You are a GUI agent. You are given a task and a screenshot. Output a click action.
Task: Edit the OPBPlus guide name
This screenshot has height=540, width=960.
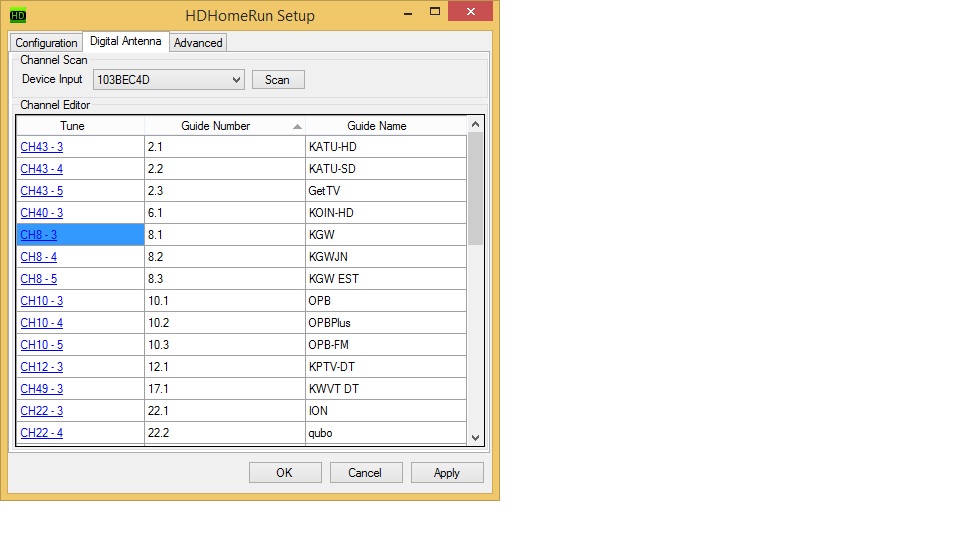386,323
